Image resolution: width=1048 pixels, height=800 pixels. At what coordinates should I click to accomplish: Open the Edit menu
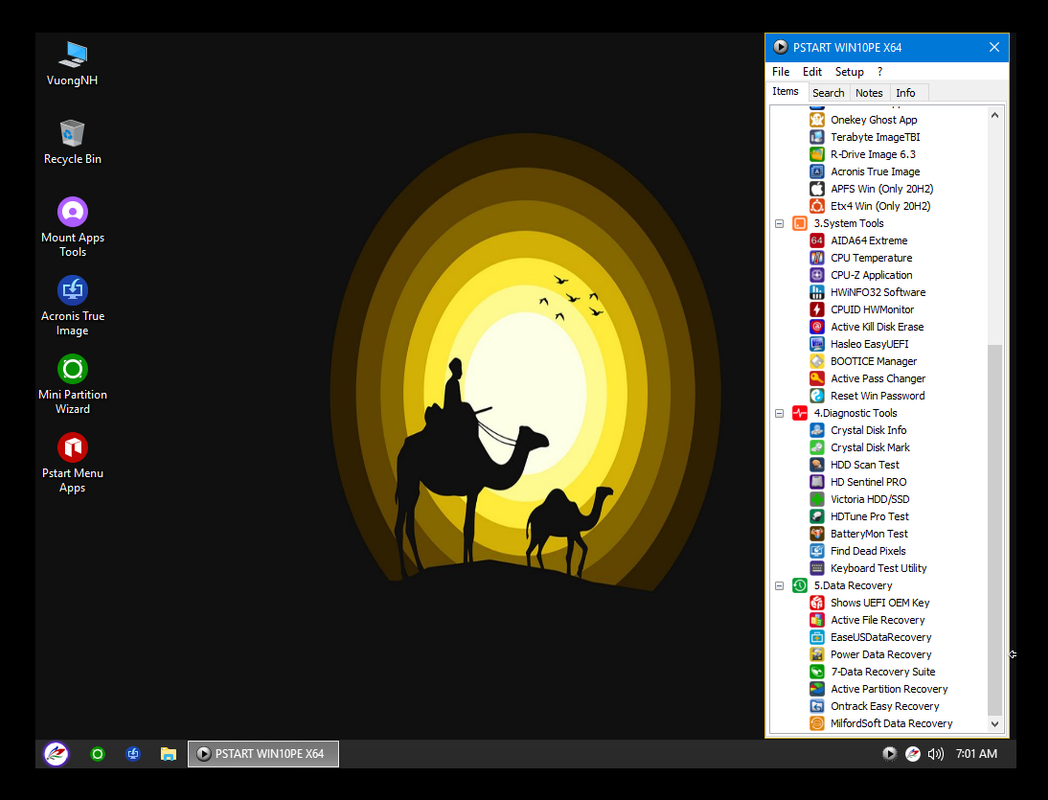pyautogui.click(x=812, y=72)
